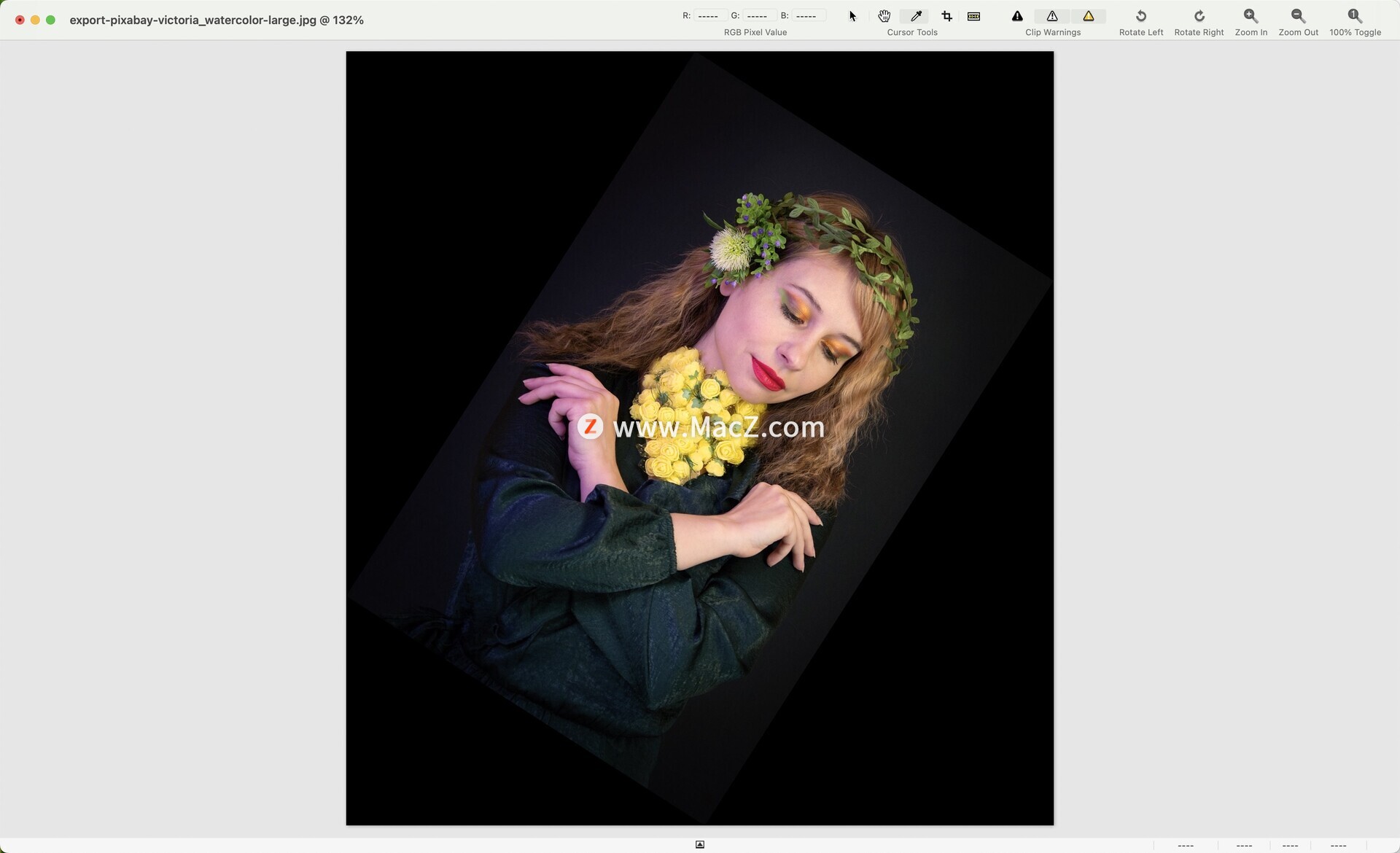Select the crop tool
This screenshot has height=853, width=1400.
(x=946, y=16)
